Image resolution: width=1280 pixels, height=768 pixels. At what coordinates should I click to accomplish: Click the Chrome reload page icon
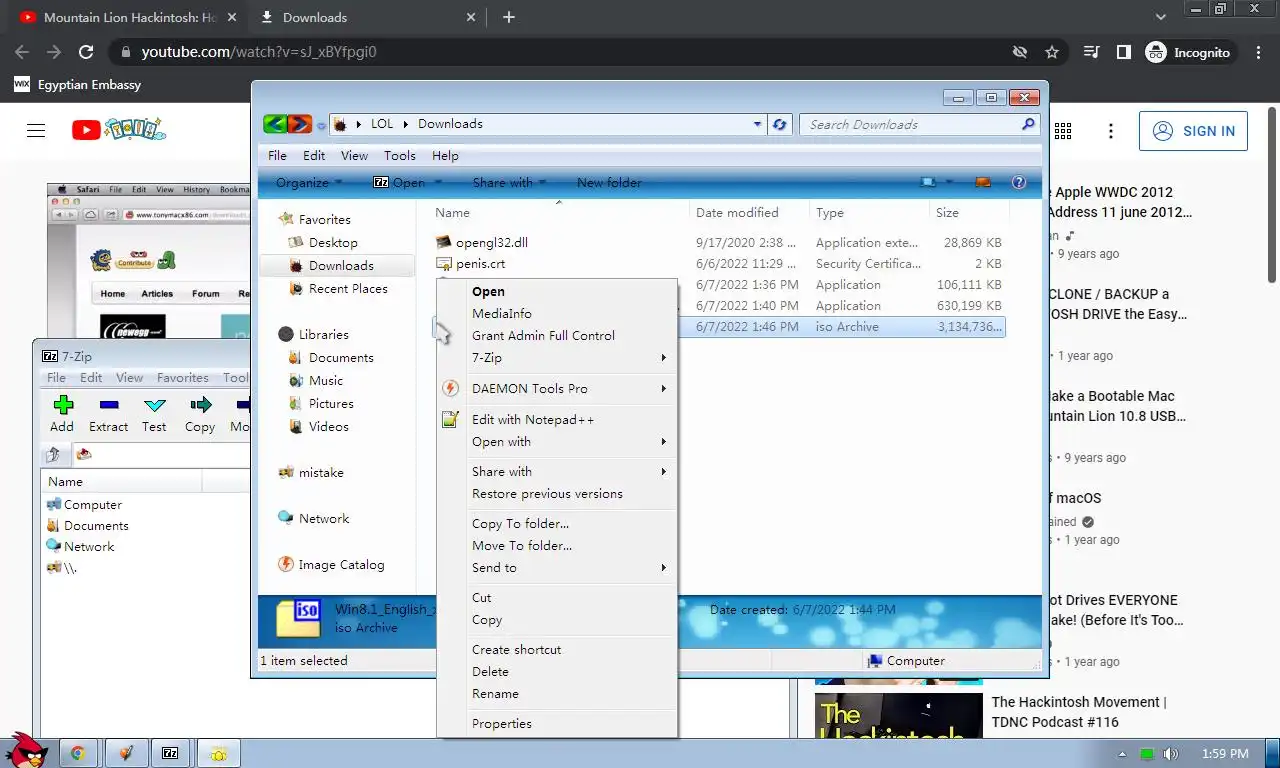[86, 52]
